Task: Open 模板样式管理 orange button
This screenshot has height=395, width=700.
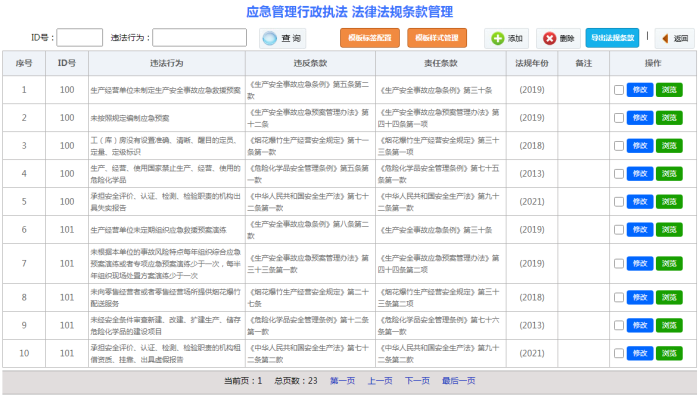Action: (x=437, y=38)
